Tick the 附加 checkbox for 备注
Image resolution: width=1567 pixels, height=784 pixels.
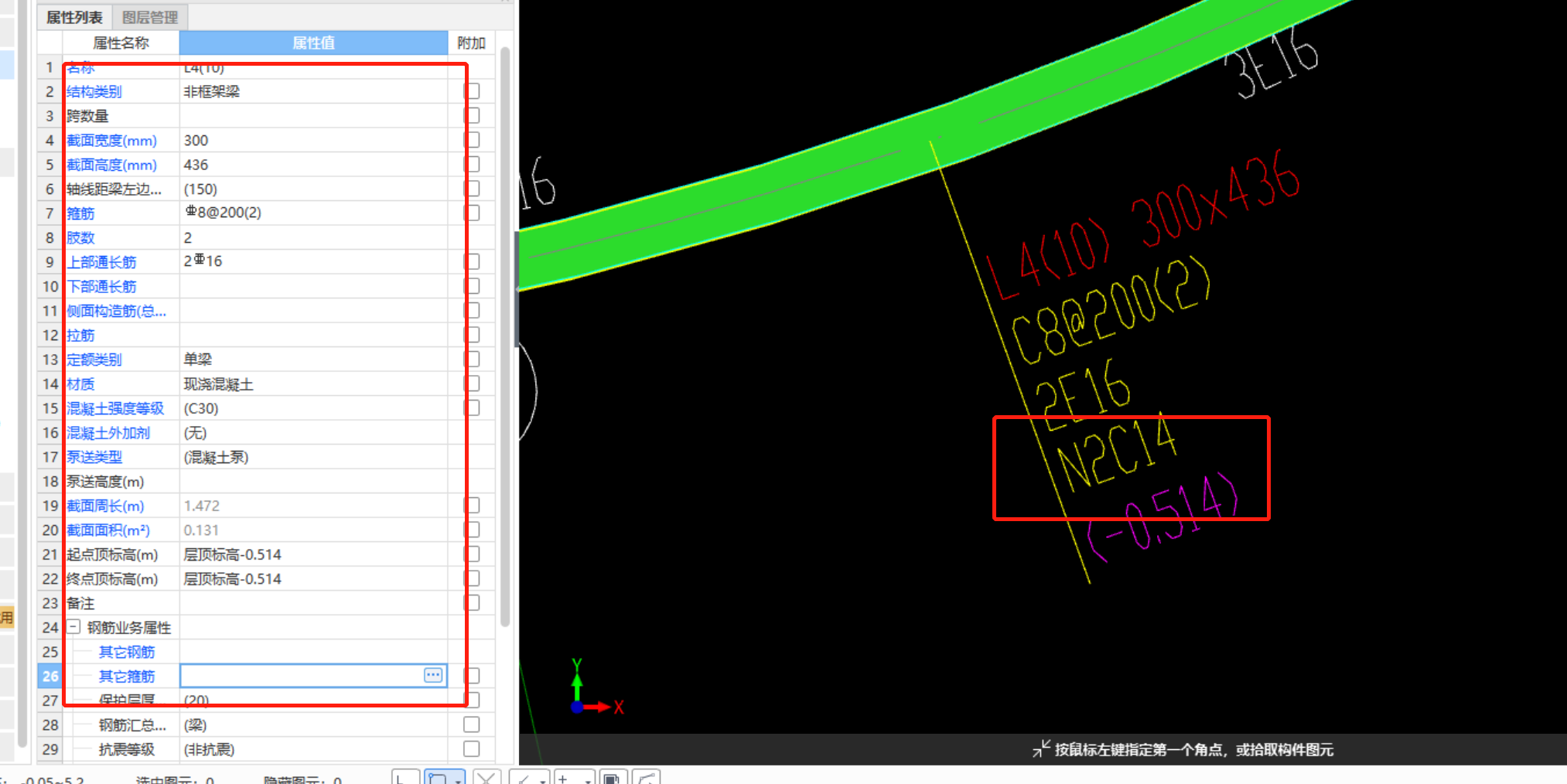(x=472, y=602)
